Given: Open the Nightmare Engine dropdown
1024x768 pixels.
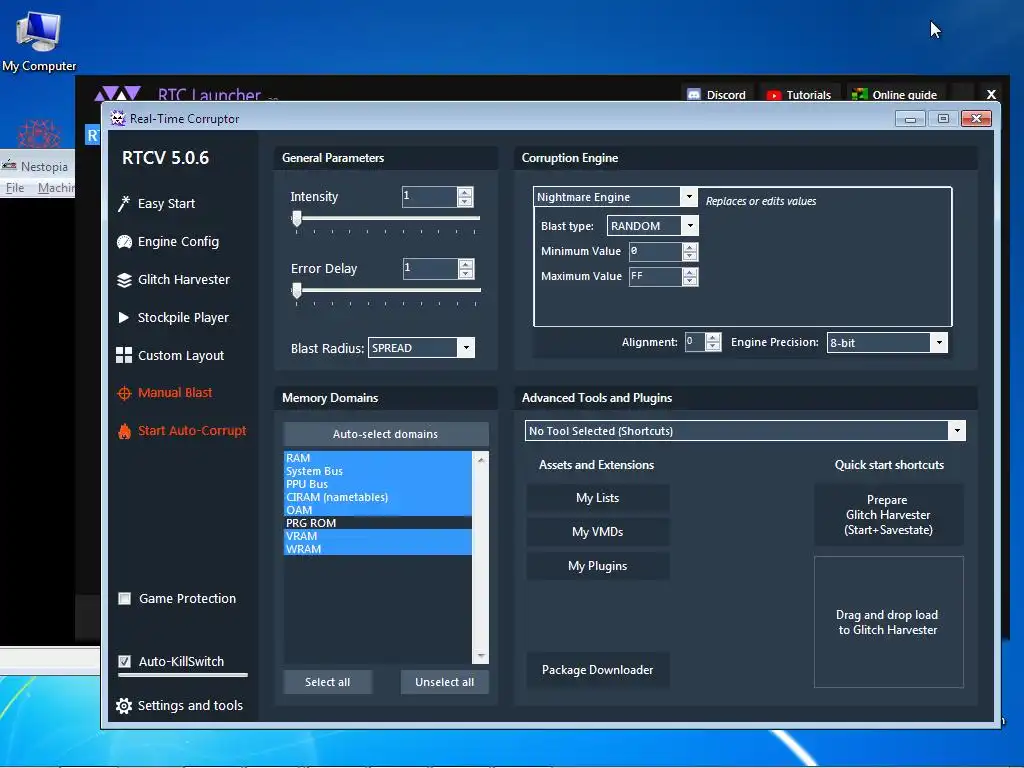Looking at the screenshot, I should click(x=688, y=197).
